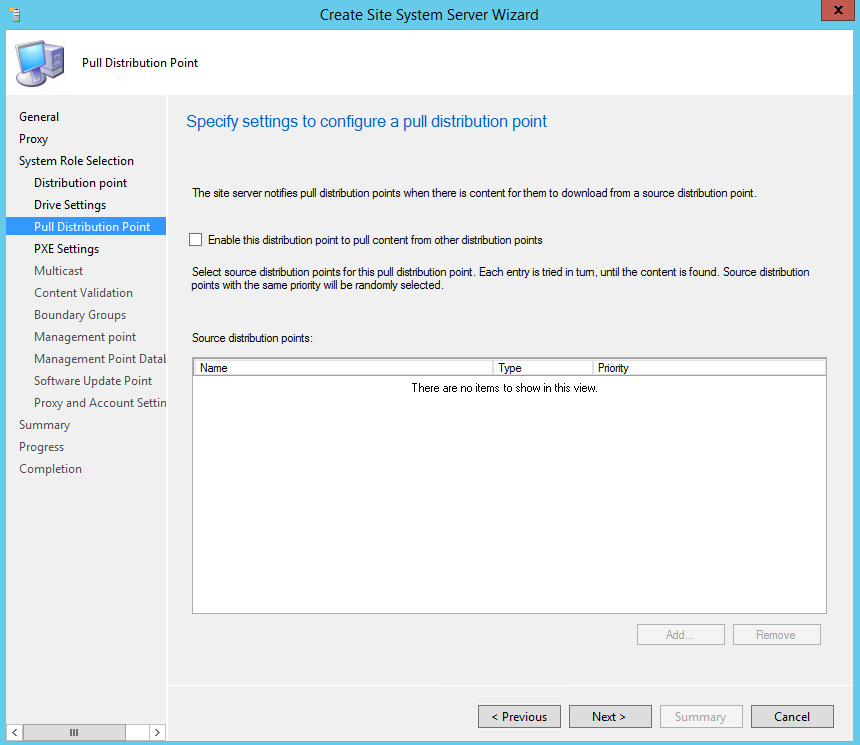860x745 pixels.
Task: Enable pulling content from other distribution points
Action: (x=195, y=240)
